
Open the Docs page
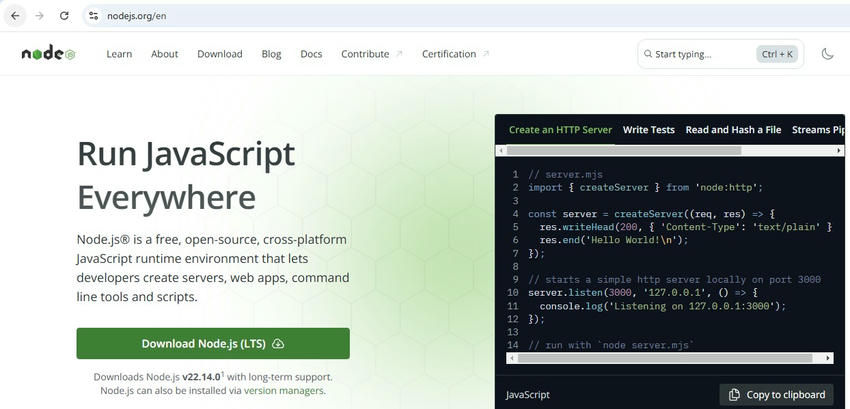[x=311, y=54]
